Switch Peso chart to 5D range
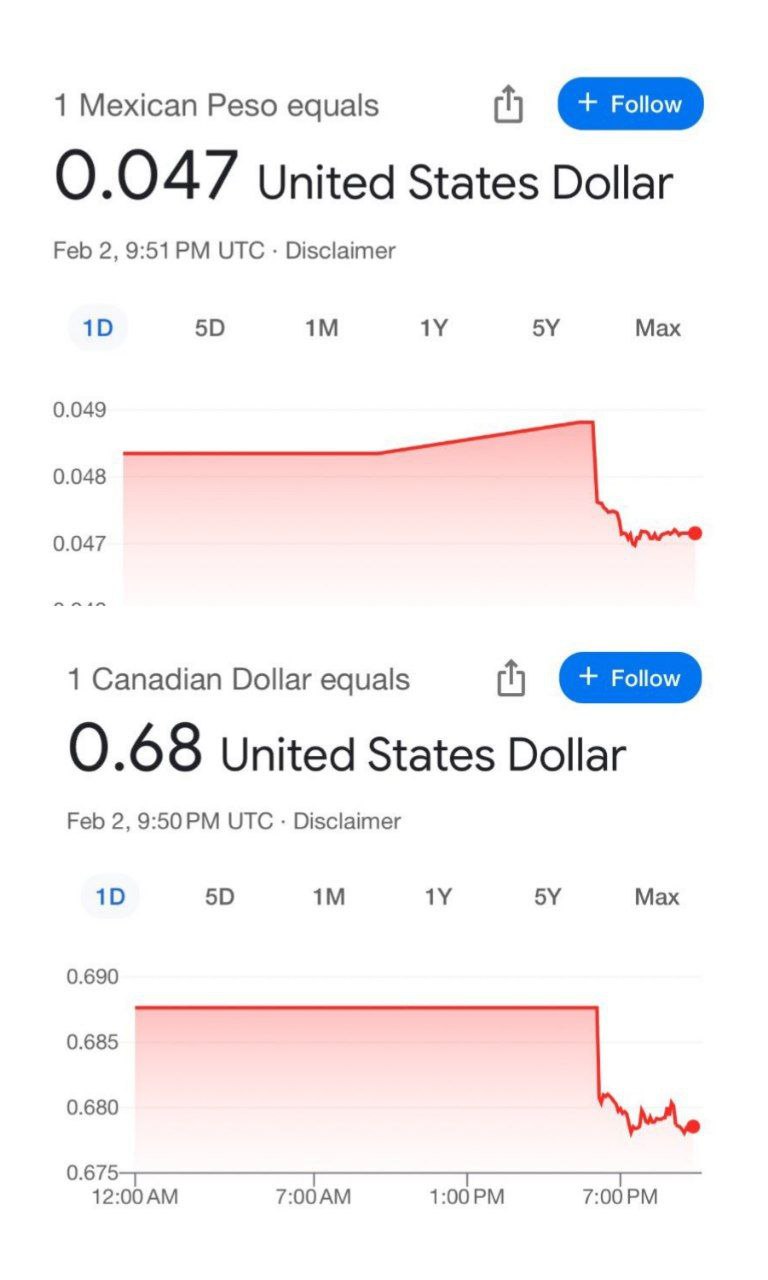This screenshot has width=768, height=1280. pyautogui.click(x=210, y=328)
